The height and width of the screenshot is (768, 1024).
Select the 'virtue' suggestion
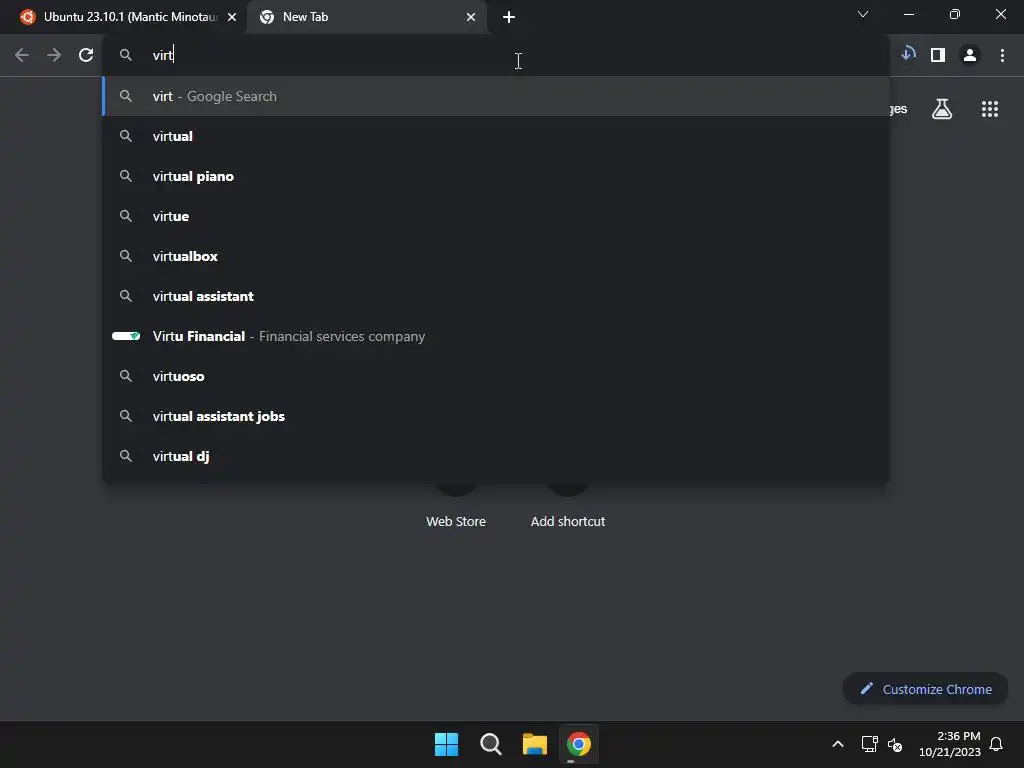(x=496, y=216)
